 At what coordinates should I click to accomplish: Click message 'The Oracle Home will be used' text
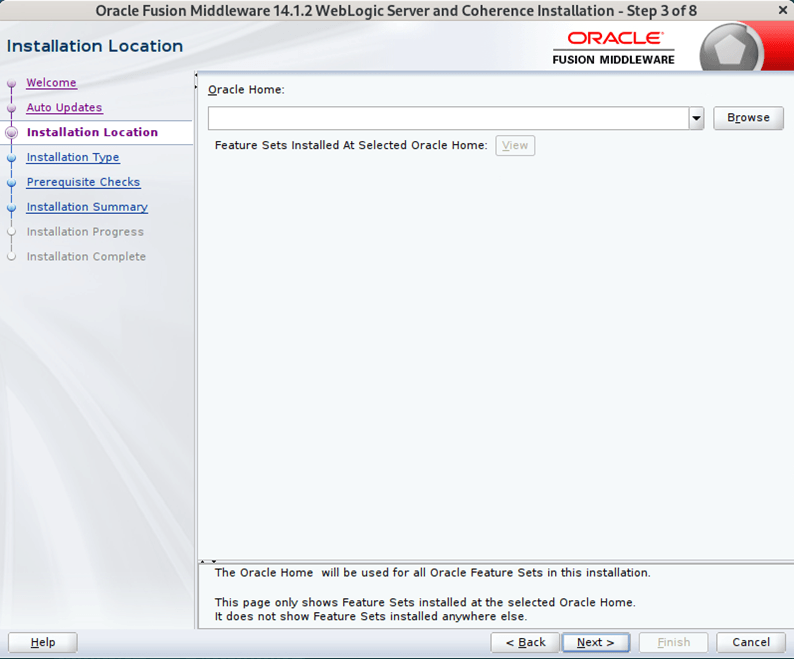coord(432,573)
